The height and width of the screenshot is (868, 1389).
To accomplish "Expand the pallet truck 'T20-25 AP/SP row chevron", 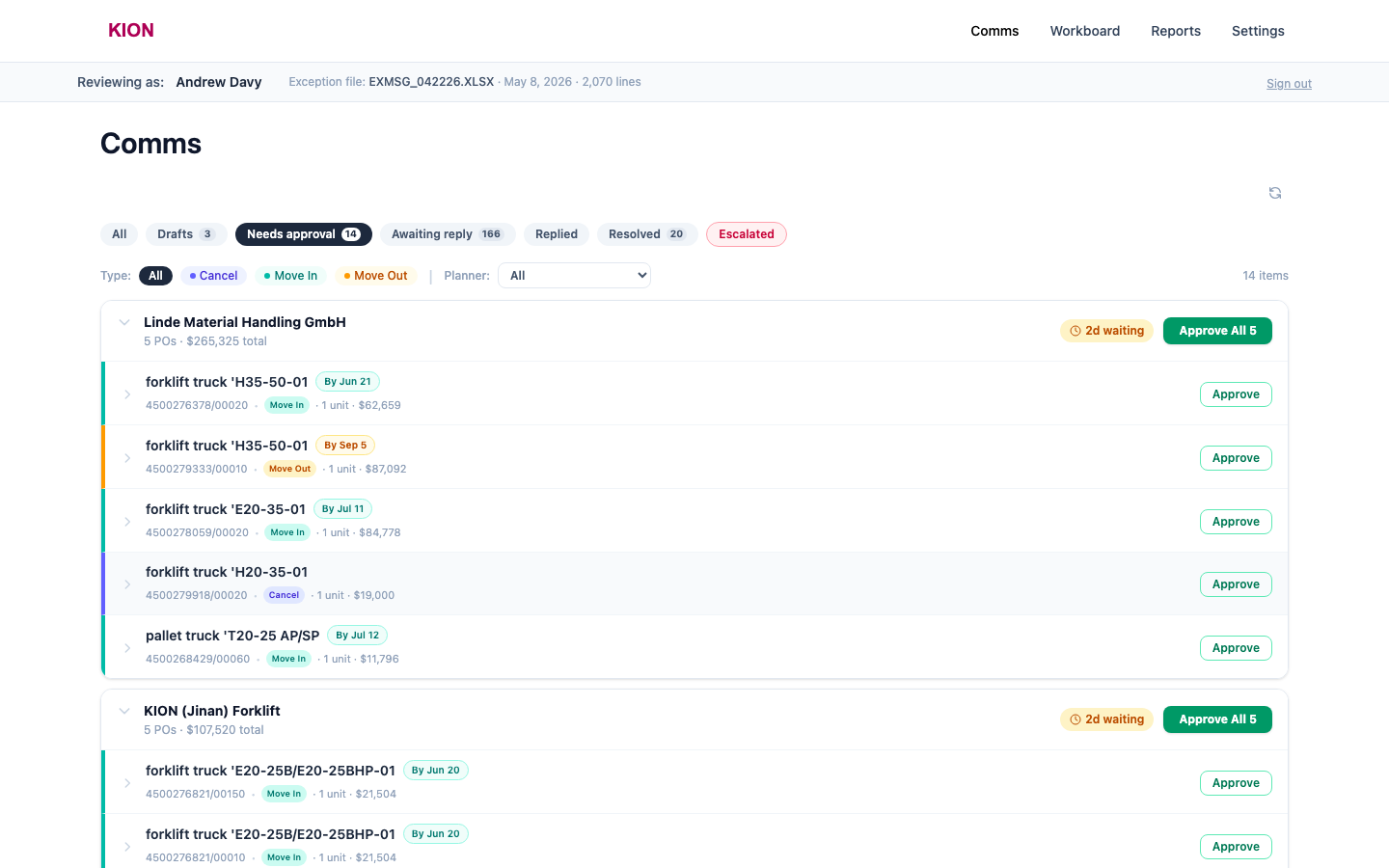I will 127,648.
